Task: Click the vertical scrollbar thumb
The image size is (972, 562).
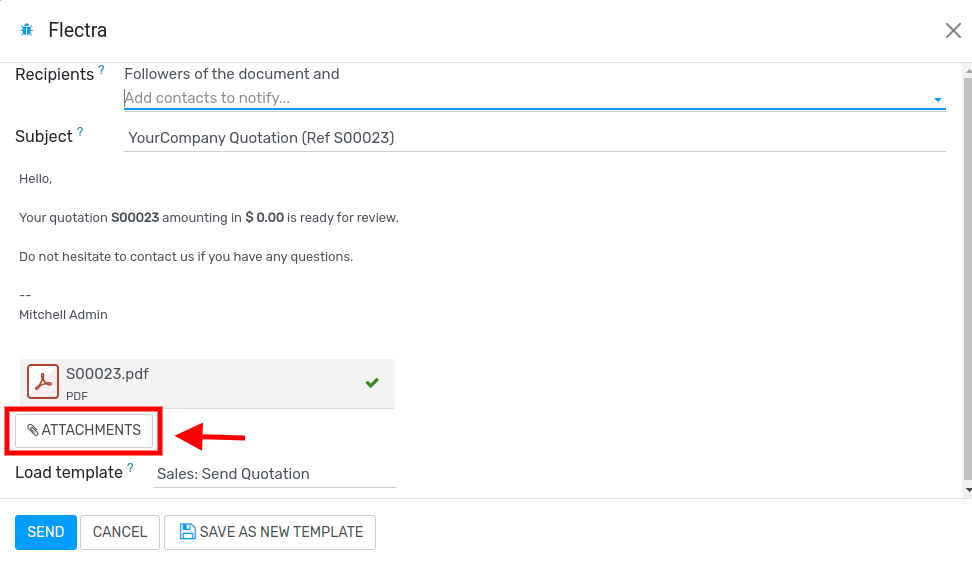Action: tap(967, 270)
